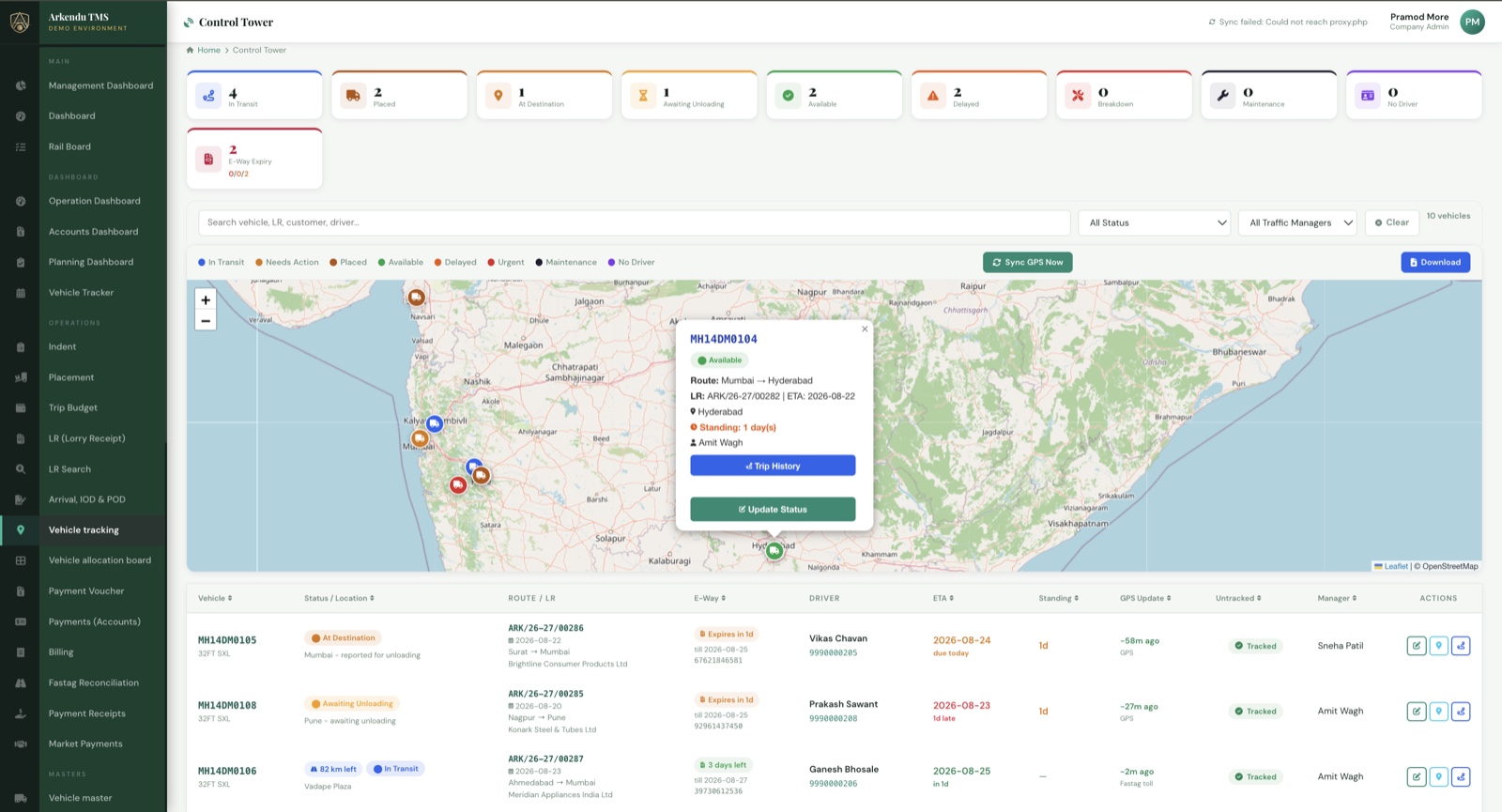This screenshot has height=812, width=1502.
Task: Zoom in on the map
Action: pyautogui.click(x=206, y=299)
